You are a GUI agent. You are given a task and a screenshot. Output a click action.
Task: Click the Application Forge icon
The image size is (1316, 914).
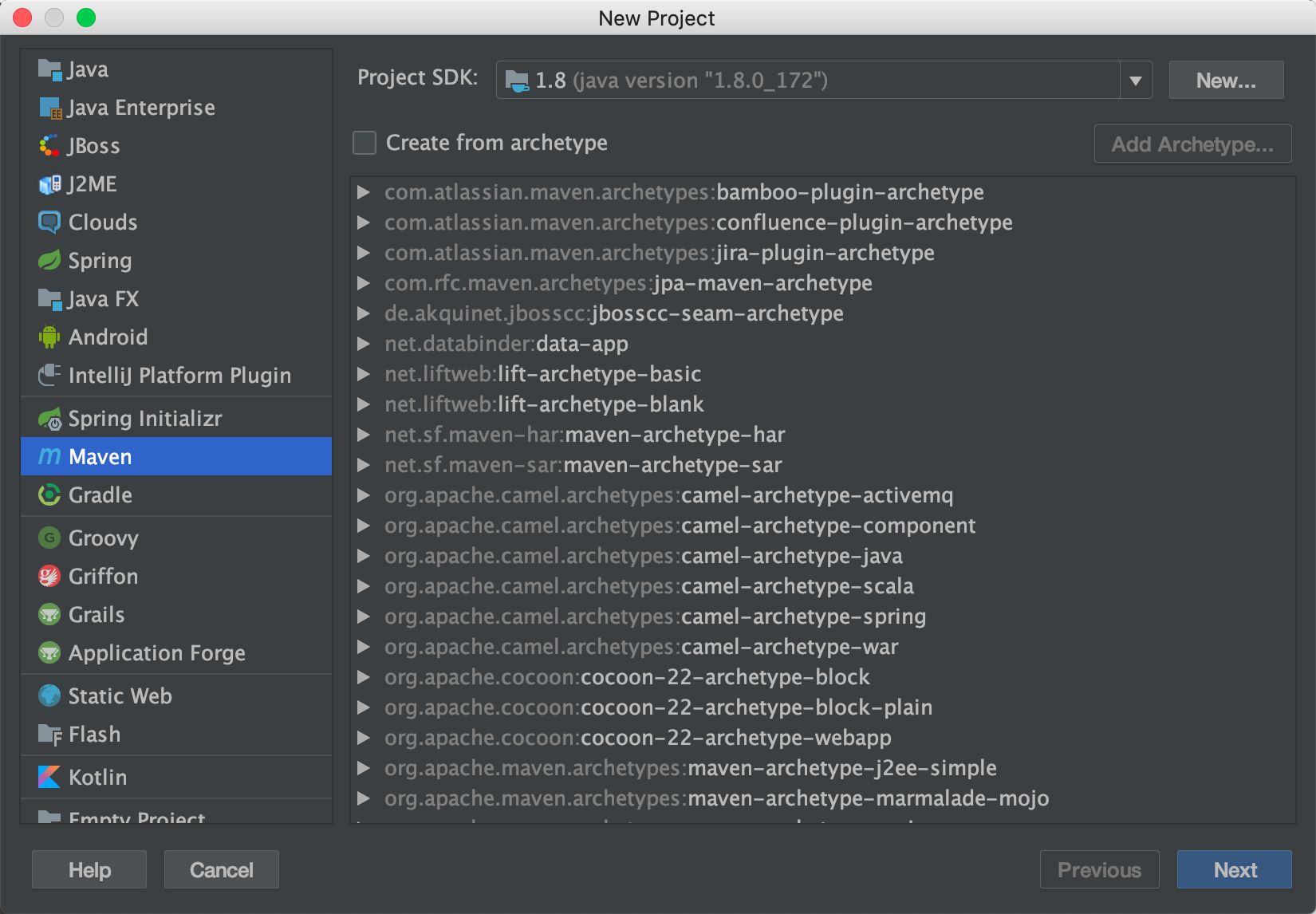click(x=49, y=653)
